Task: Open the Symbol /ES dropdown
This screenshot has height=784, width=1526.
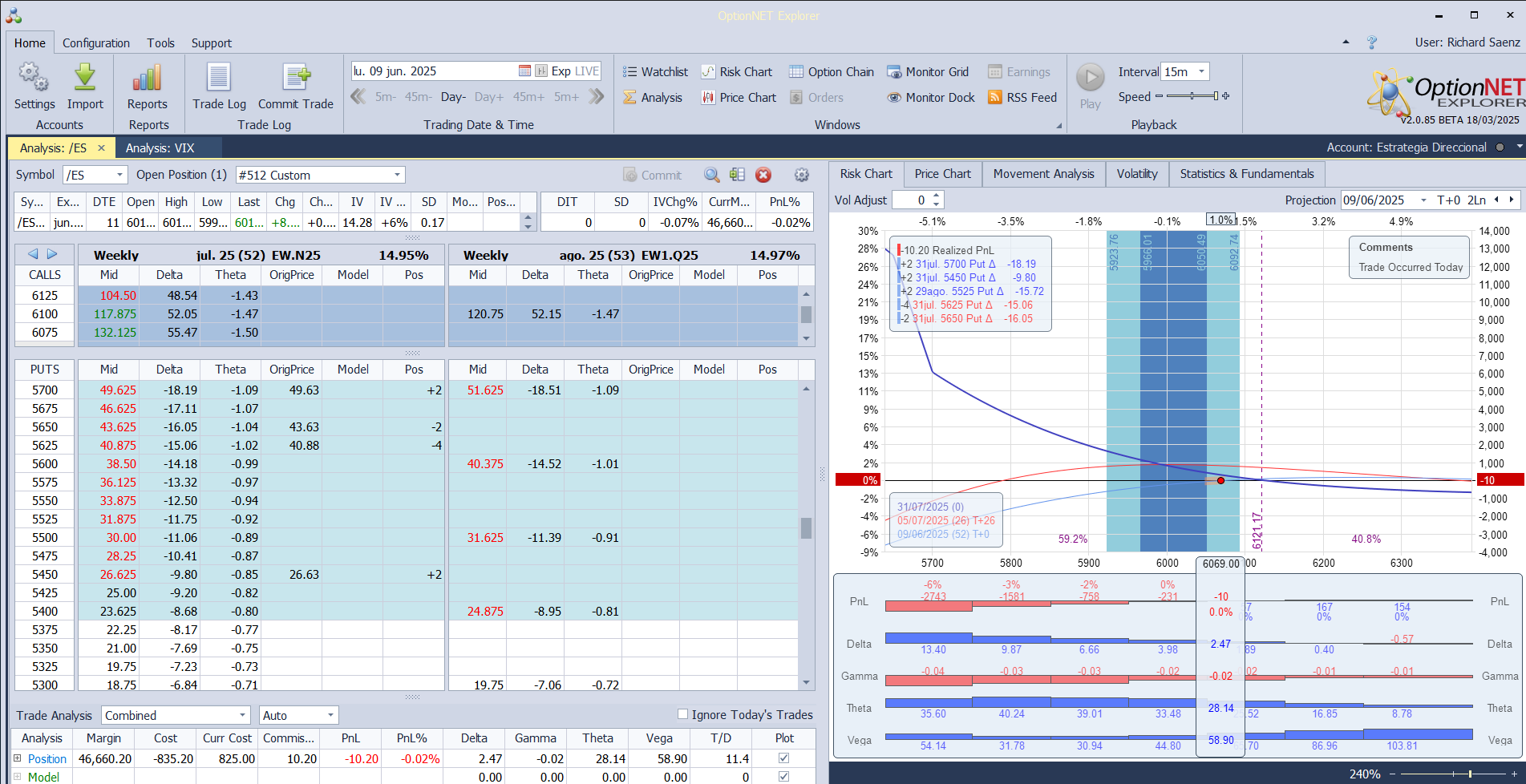Action: [x=120, y=175]
